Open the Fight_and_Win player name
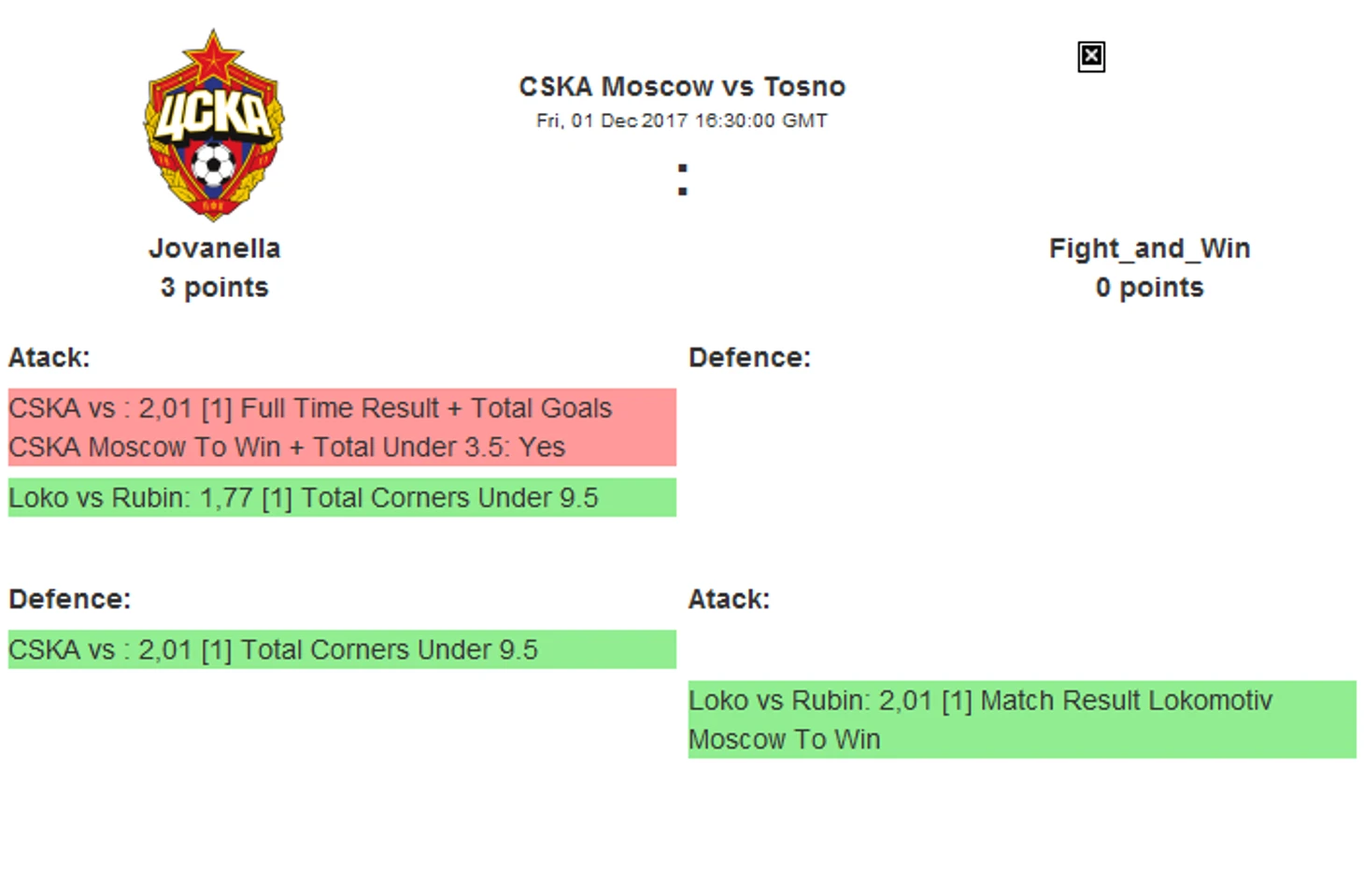Screen dimensions: 1364x896 (x=1149, y=249)
